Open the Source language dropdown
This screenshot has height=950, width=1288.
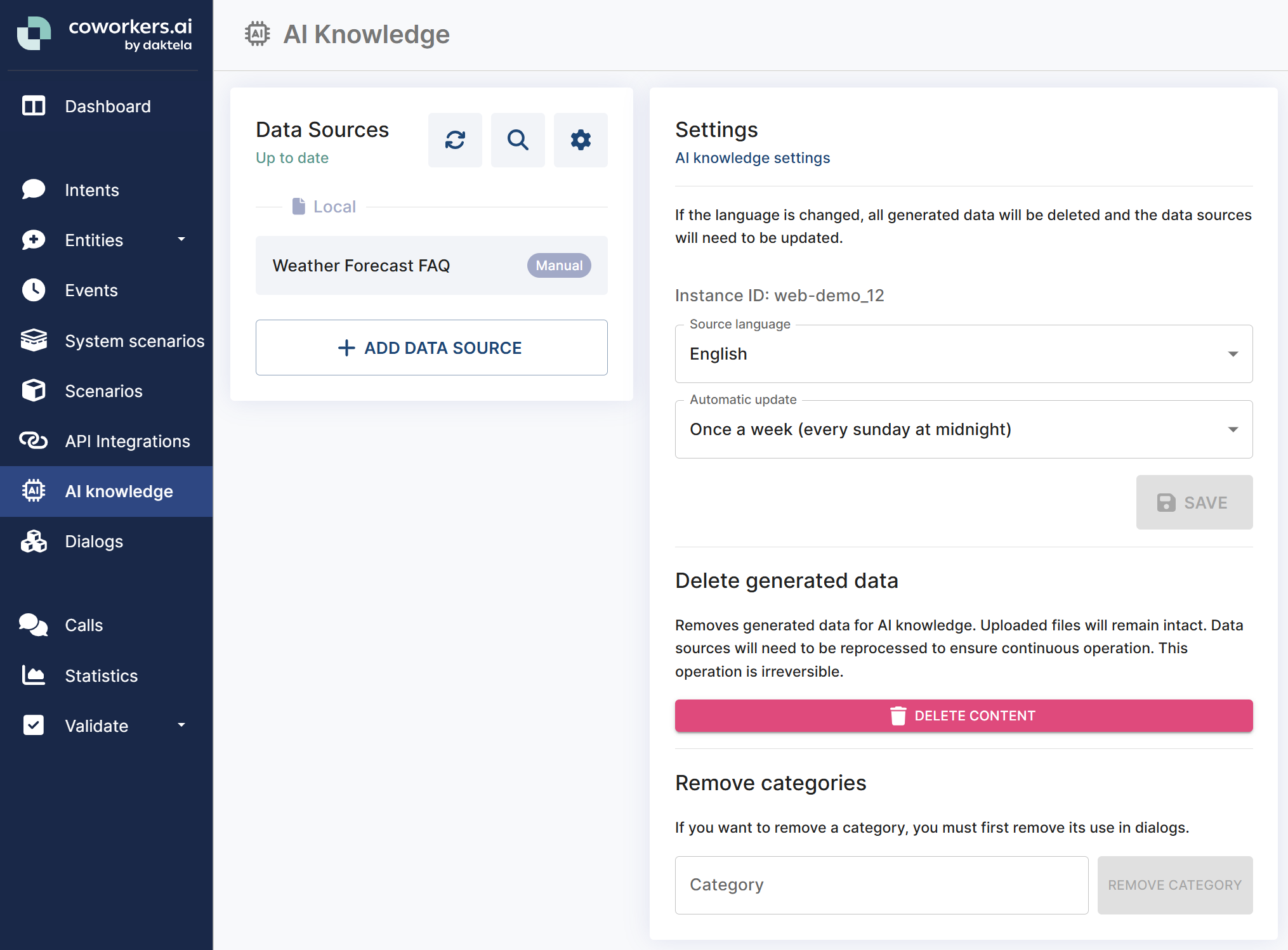click(x=963, y=354)
